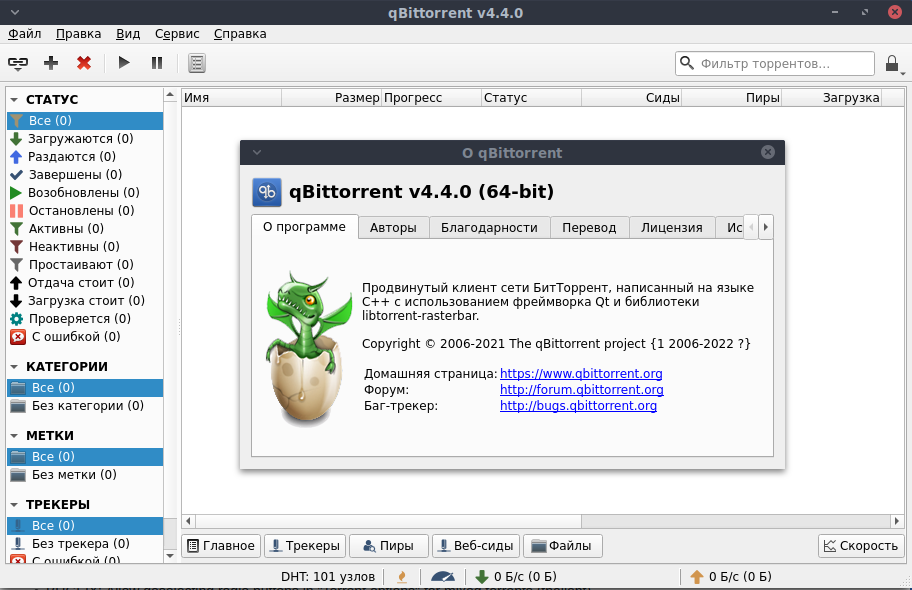
Task: Sort torrents by the Имя column
Action: 231,98
